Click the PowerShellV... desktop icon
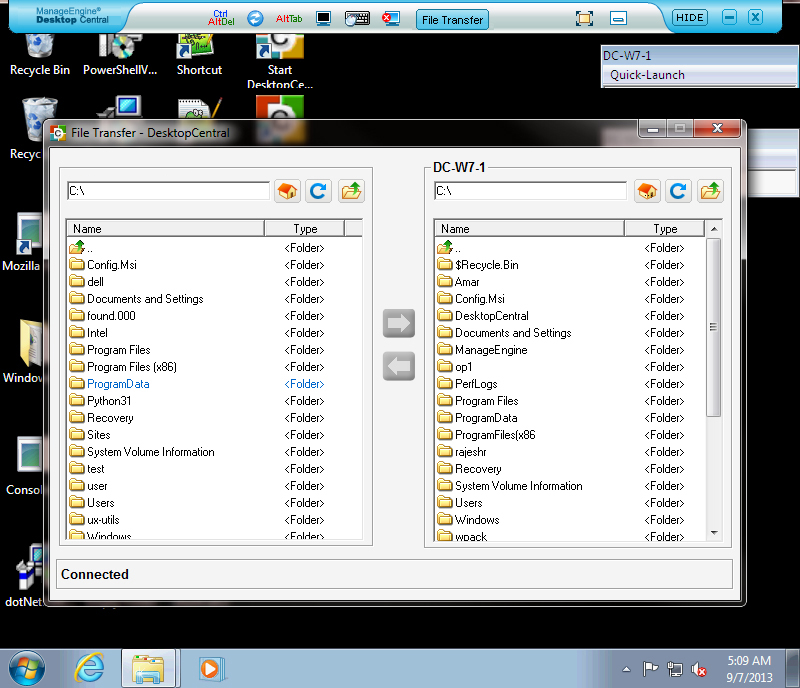The image size is (800, 688). point(120,55)
